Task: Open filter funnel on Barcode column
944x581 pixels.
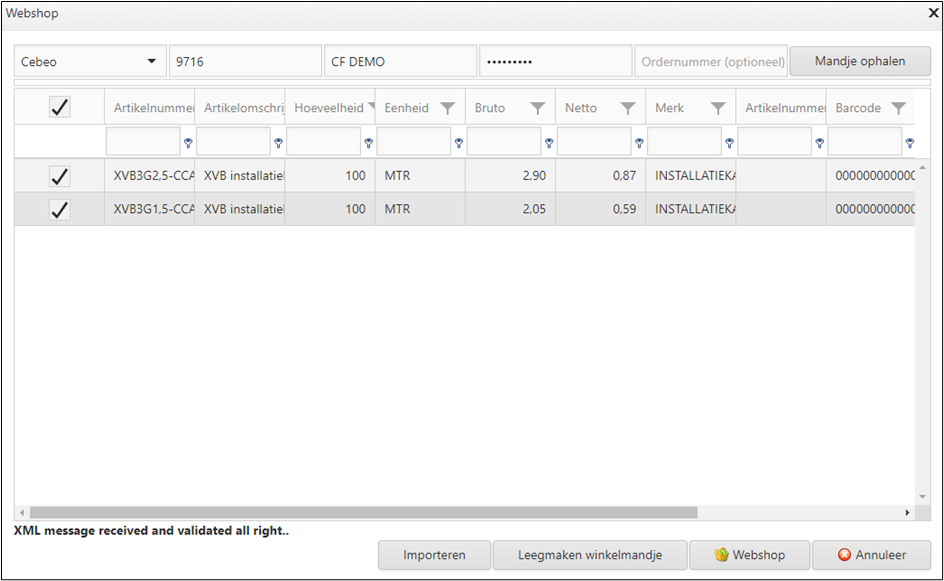Action: click(x=898, y=108)
